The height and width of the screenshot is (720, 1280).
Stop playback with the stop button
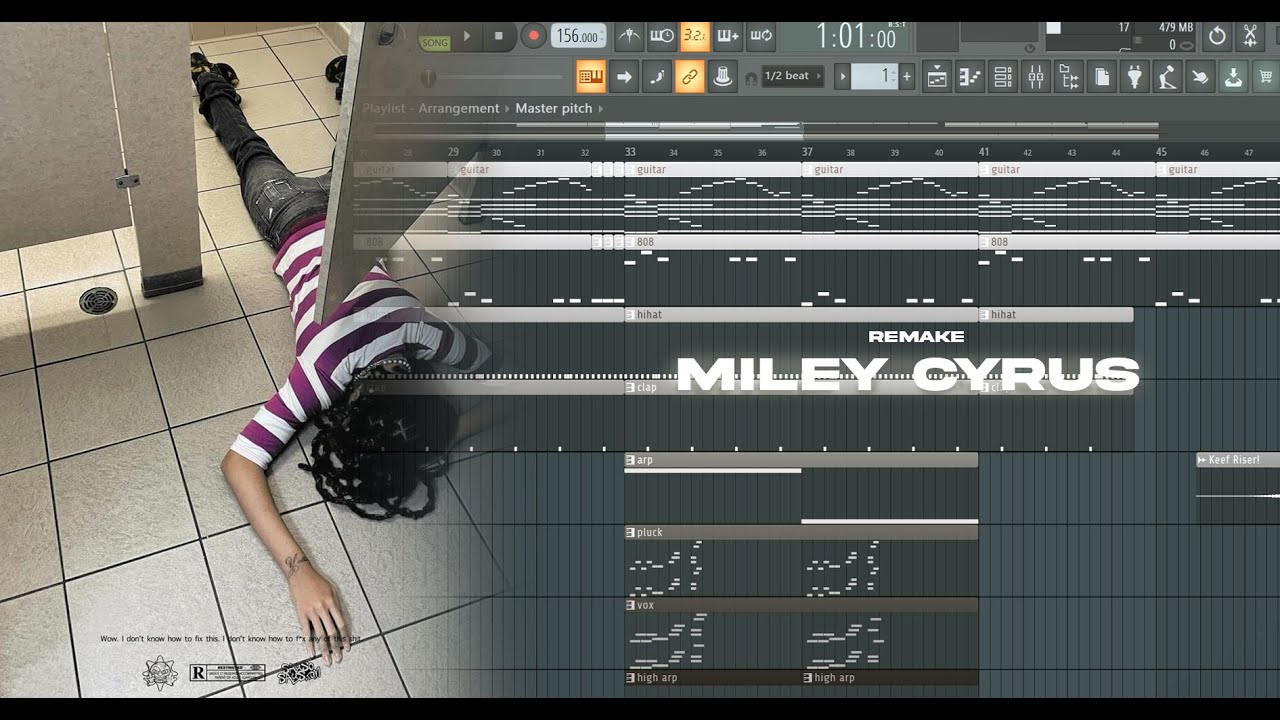coord(499,37)
